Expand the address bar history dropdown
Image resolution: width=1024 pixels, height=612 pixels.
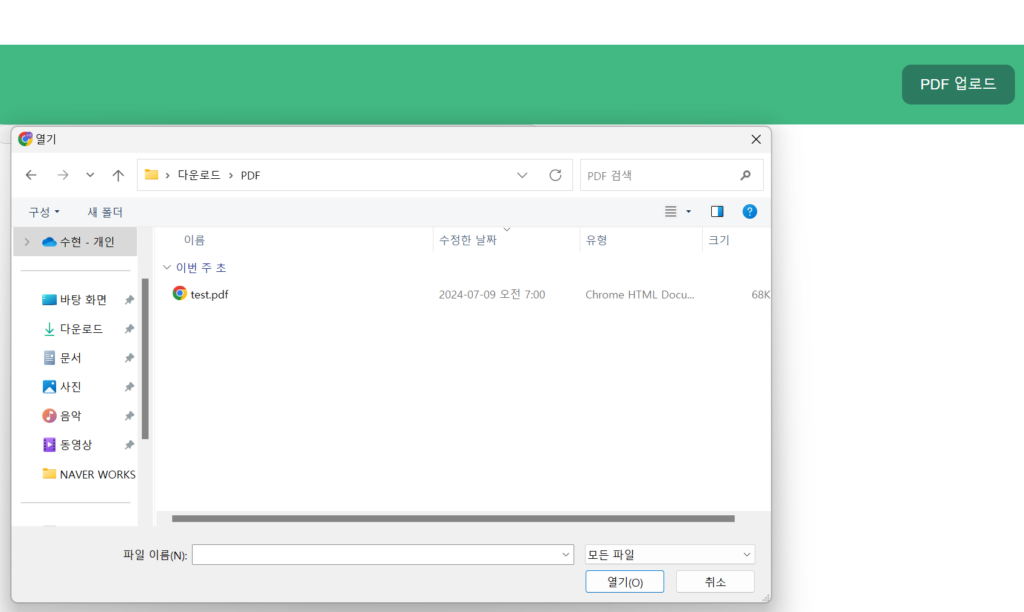(x=522, y=175)
